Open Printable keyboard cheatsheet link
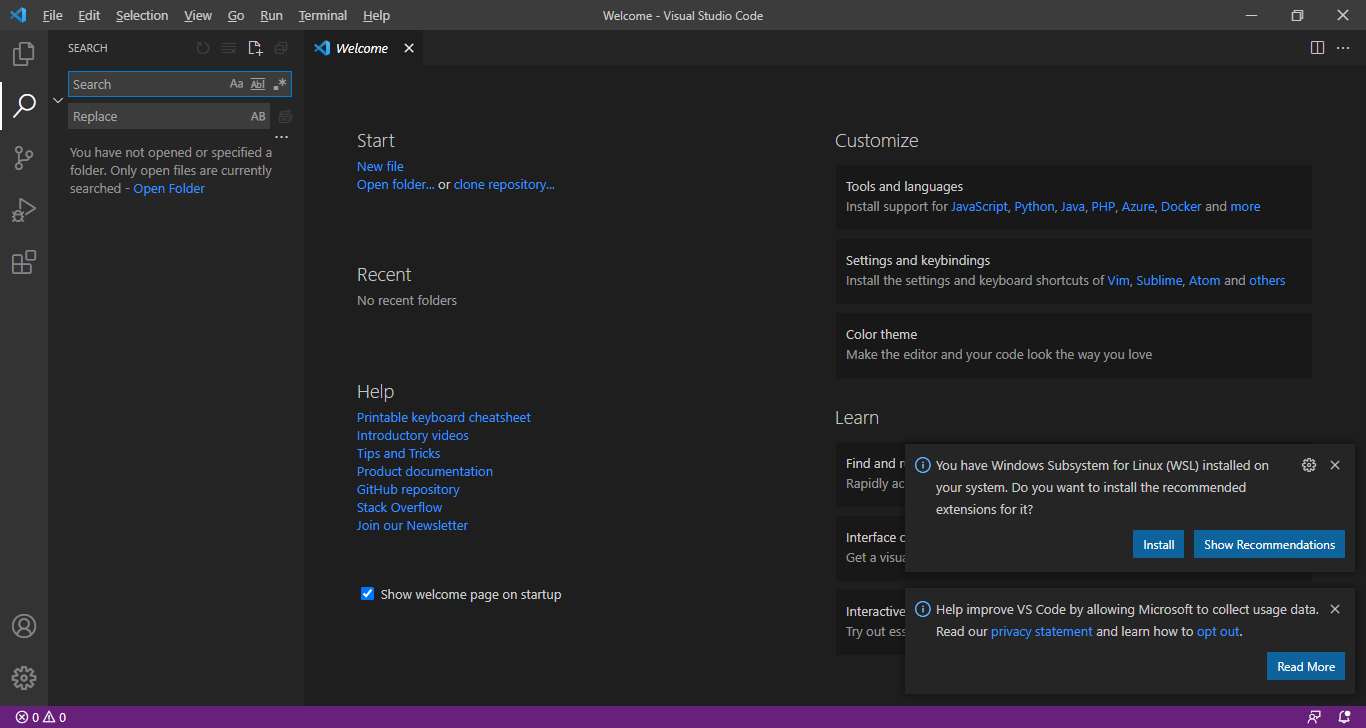The width and height of the screenshot is (1366, 728). (444, 417)
